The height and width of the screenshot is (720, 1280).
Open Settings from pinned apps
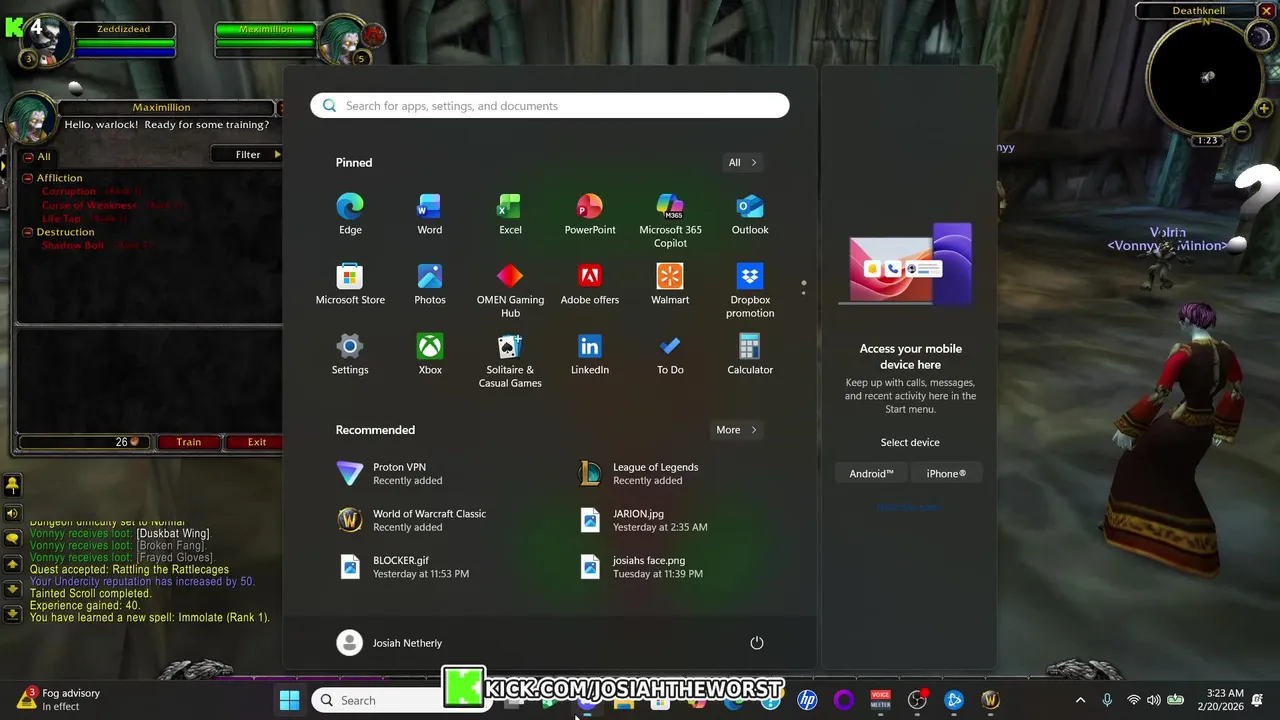click(x=350, y=354)
